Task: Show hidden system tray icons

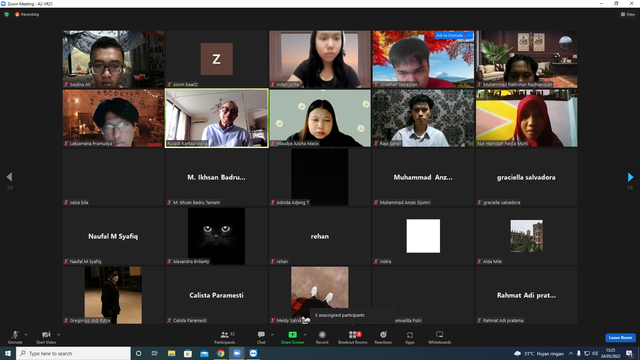Action: (571, 353)
